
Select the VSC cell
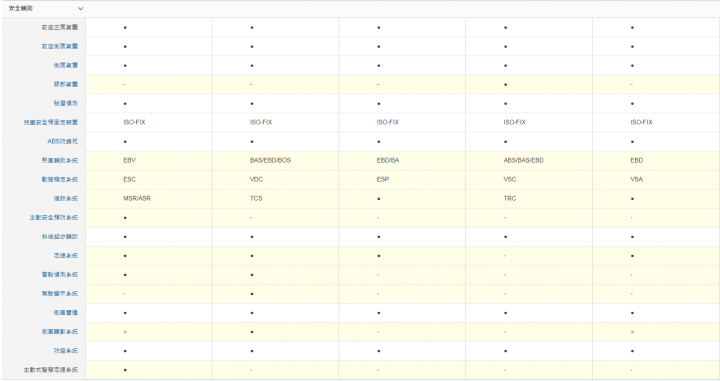click(510, 179)
